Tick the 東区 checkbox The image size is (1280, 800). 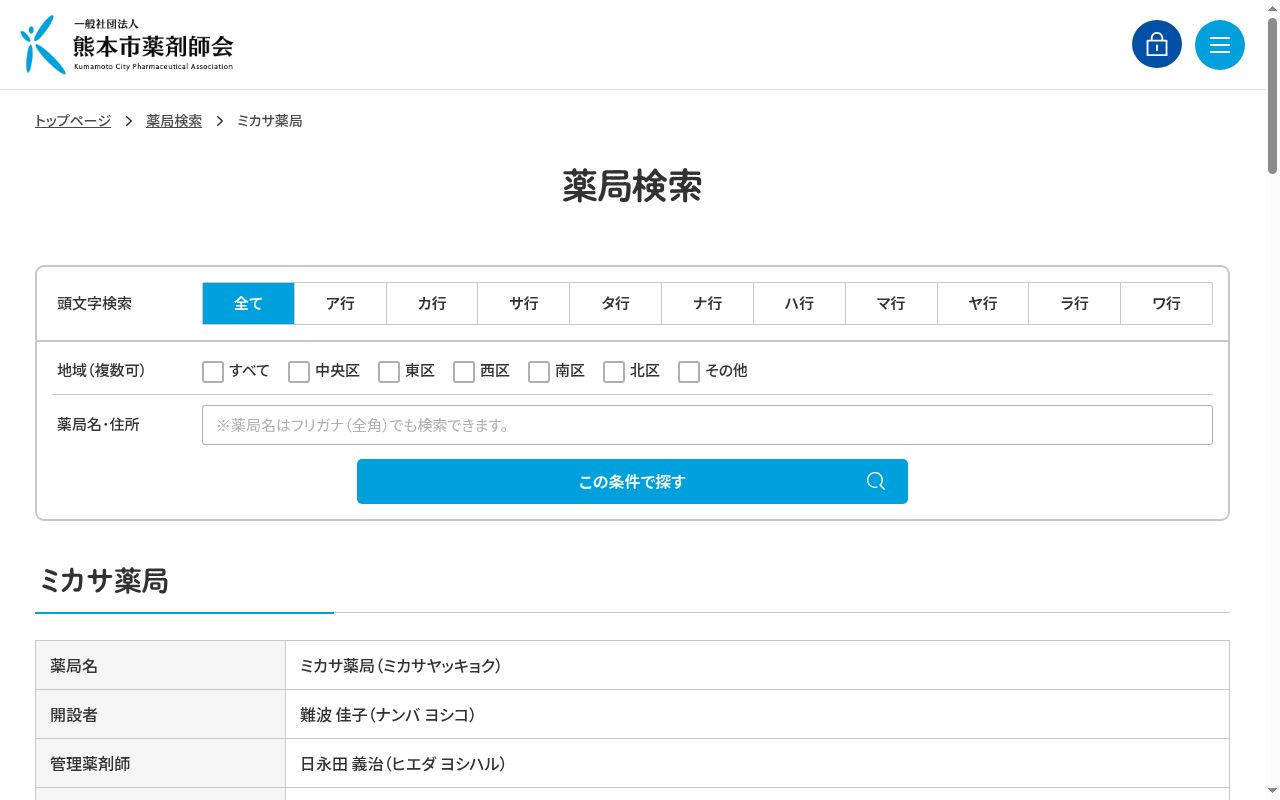pos(389,372)
